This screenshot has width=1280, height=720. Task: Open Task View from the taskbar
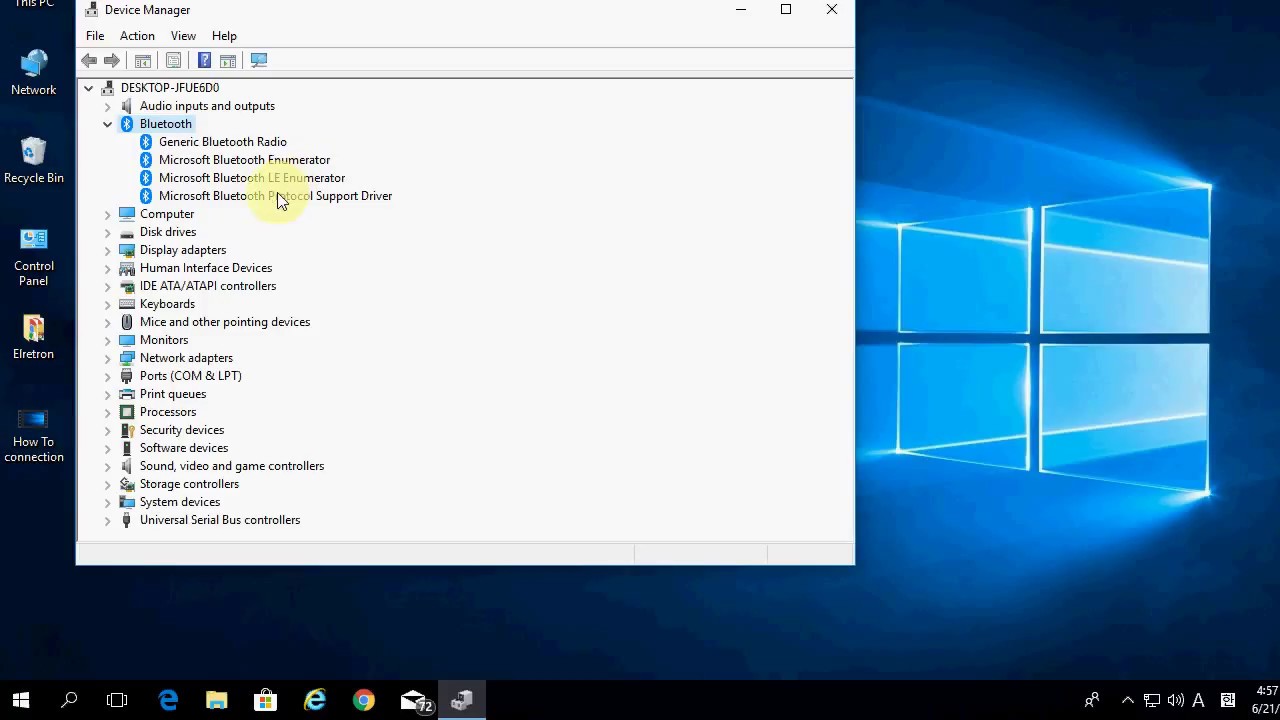point(117,700)
